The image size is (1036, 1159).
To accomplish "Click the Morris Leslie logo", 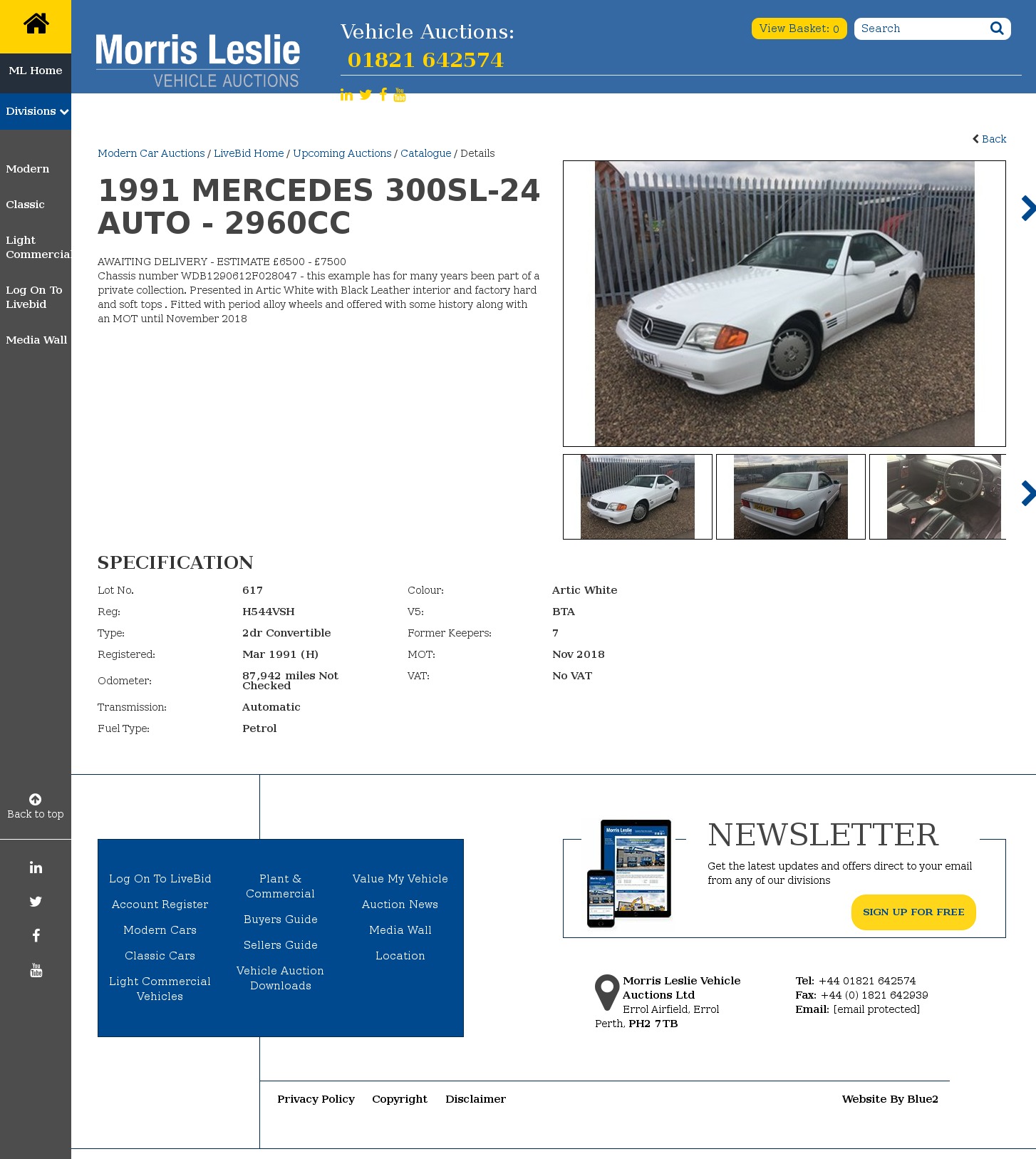I will click(x=197, y=61).
